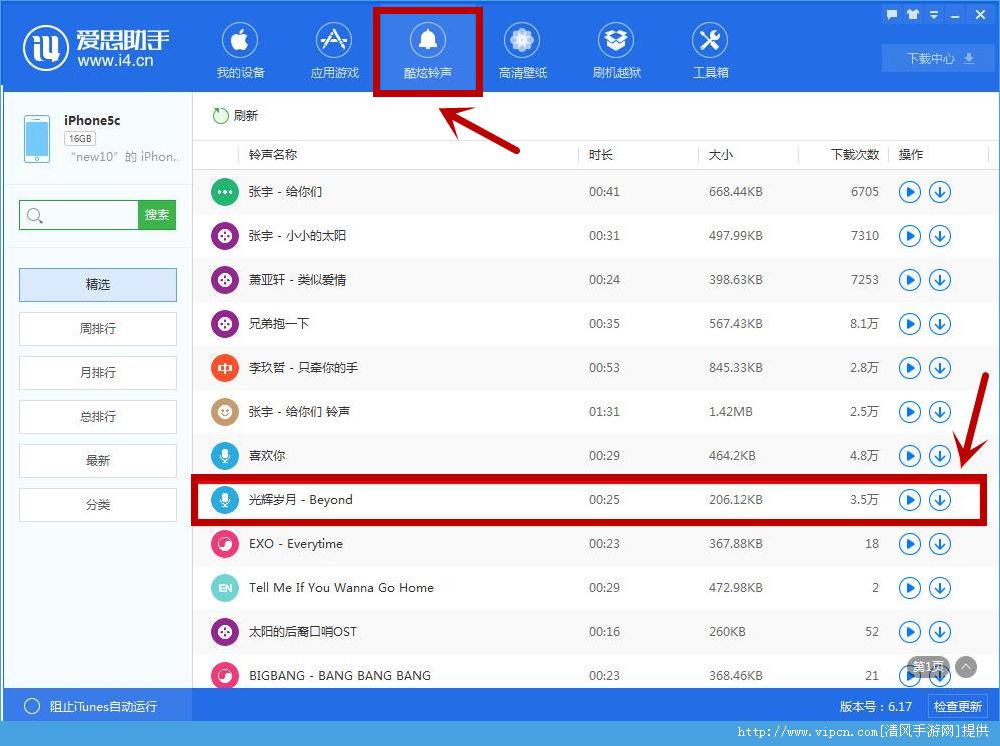Sort by 时长 column header
Image resolution: width=1000 pixels, height=746 pixels.
coord(600,154)
